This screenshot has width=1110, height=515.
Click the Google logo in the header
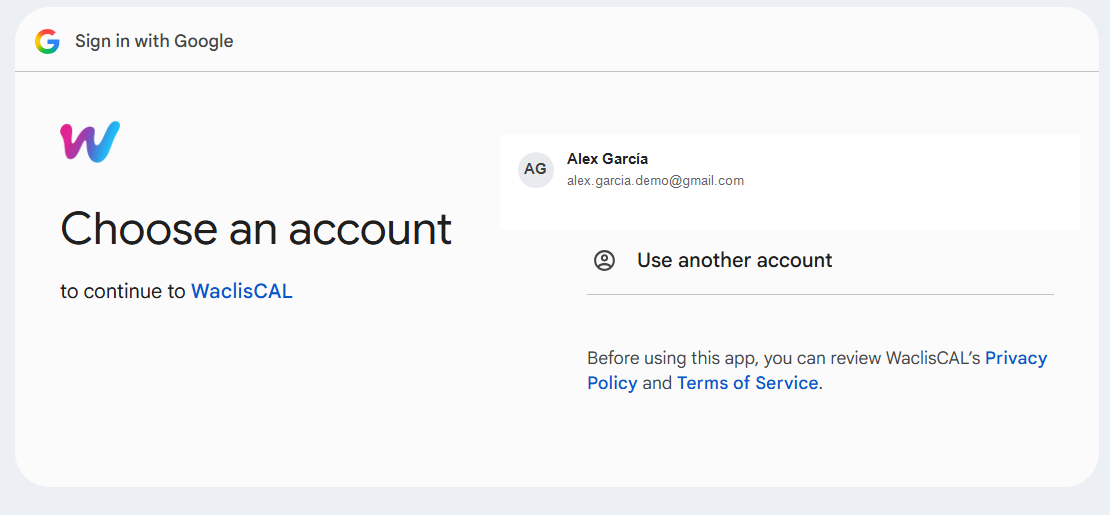click(x=47, y=42)
